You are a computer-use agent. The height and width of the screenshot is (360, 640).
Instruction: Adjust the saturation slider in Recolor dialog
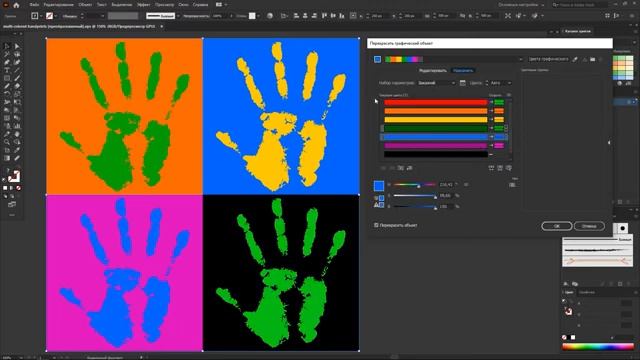[x=415, y=196]
